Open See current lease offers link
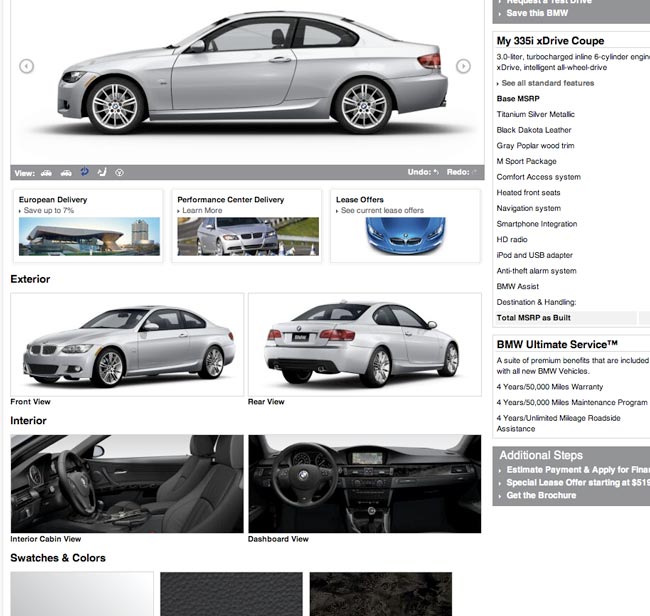650x616 pixels. [x=382, y=211]
